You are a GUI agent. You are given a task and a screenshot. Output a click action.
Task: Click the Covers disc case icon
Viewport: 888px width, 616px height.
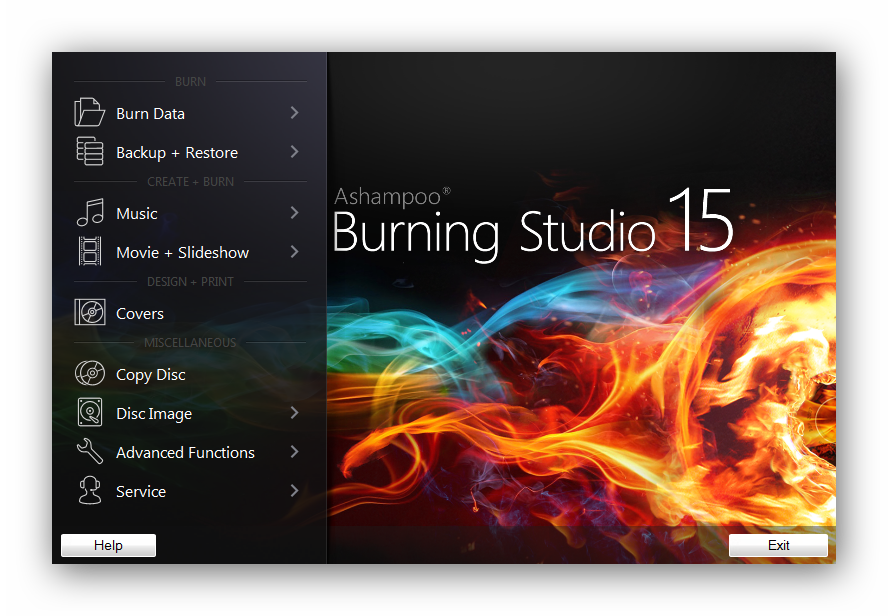(90, 312)
